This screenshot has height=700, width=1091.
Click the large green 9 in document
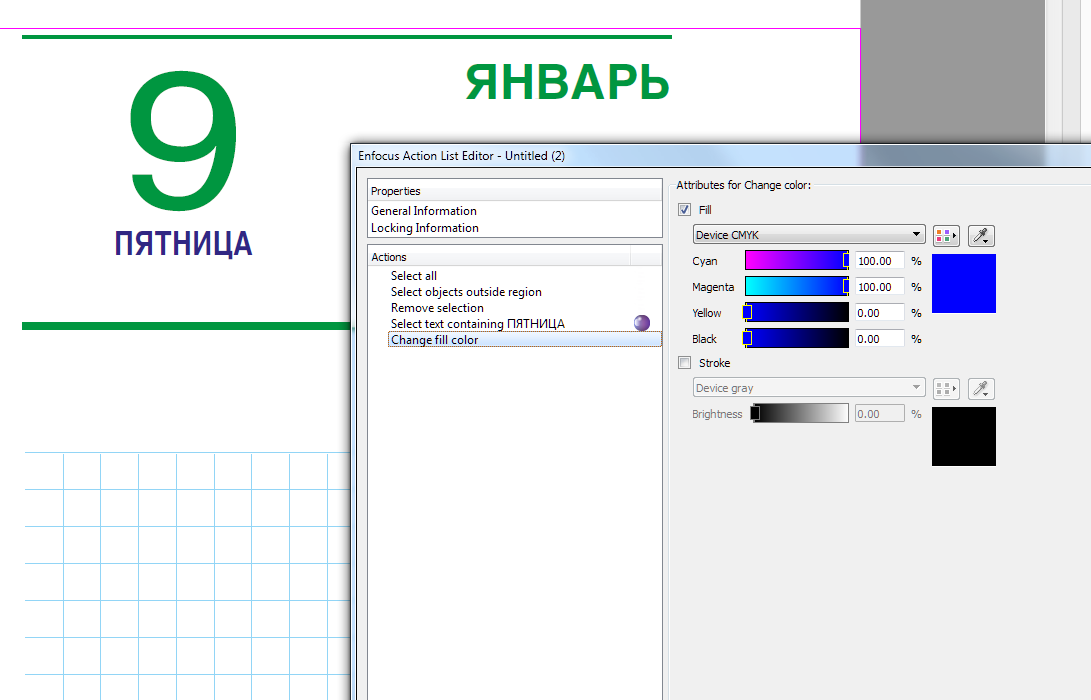184,141
